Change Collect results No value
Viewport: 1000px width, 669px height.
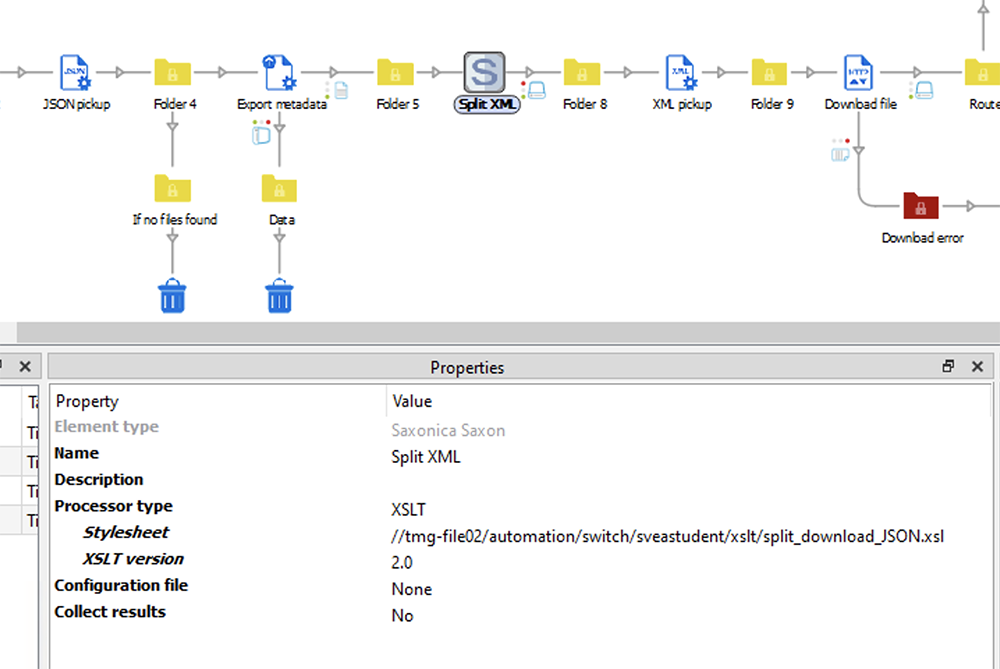click(402, 616)
